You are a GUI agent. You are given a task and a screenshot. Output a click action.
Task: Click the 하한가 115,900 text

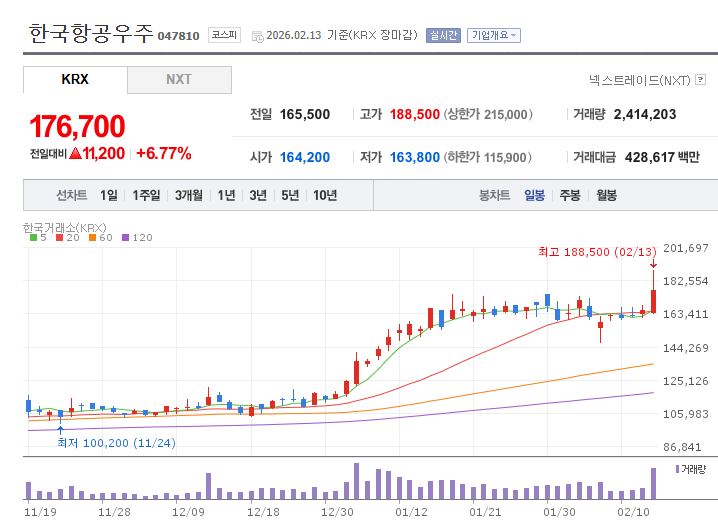pos(487,157)
